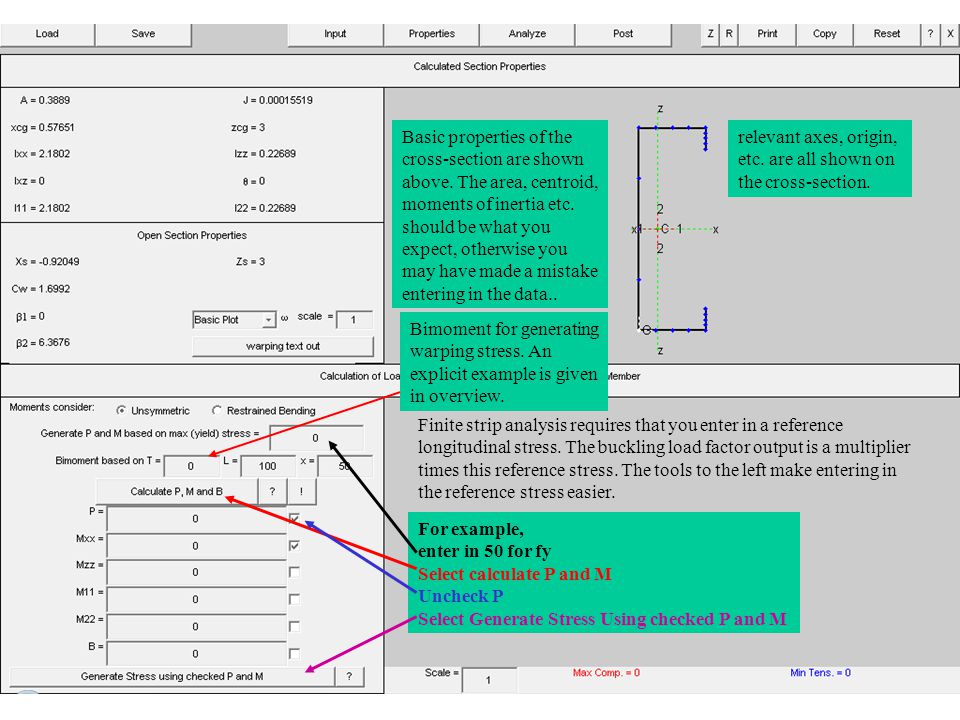
Task: Switch to the Analyze tab
Action: pos(527,34)
